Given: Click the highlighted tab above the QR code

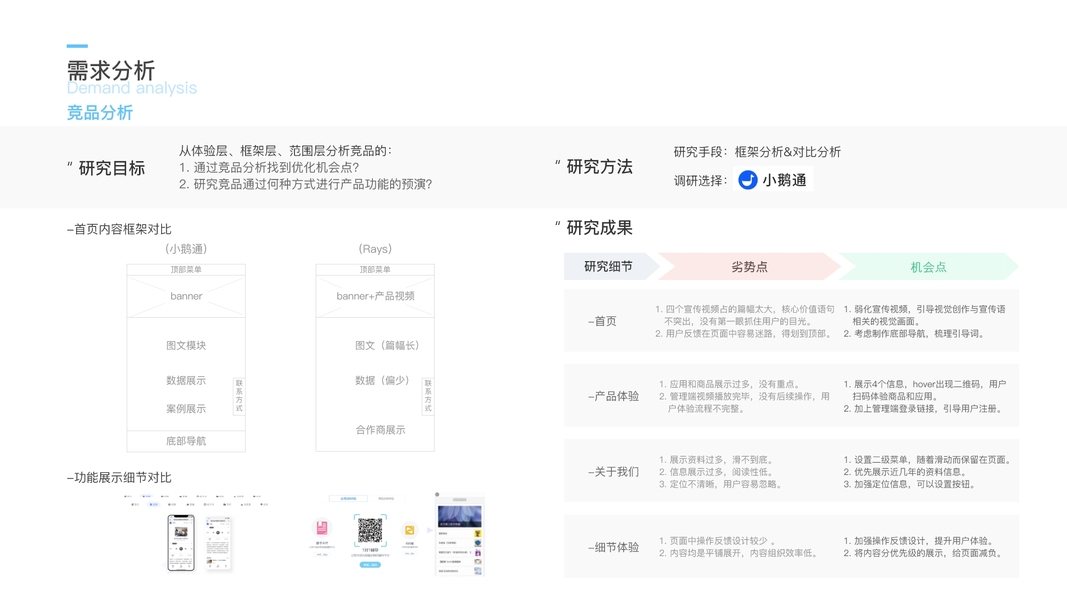Looking at the screenshot, I should [x=348, y=499].
